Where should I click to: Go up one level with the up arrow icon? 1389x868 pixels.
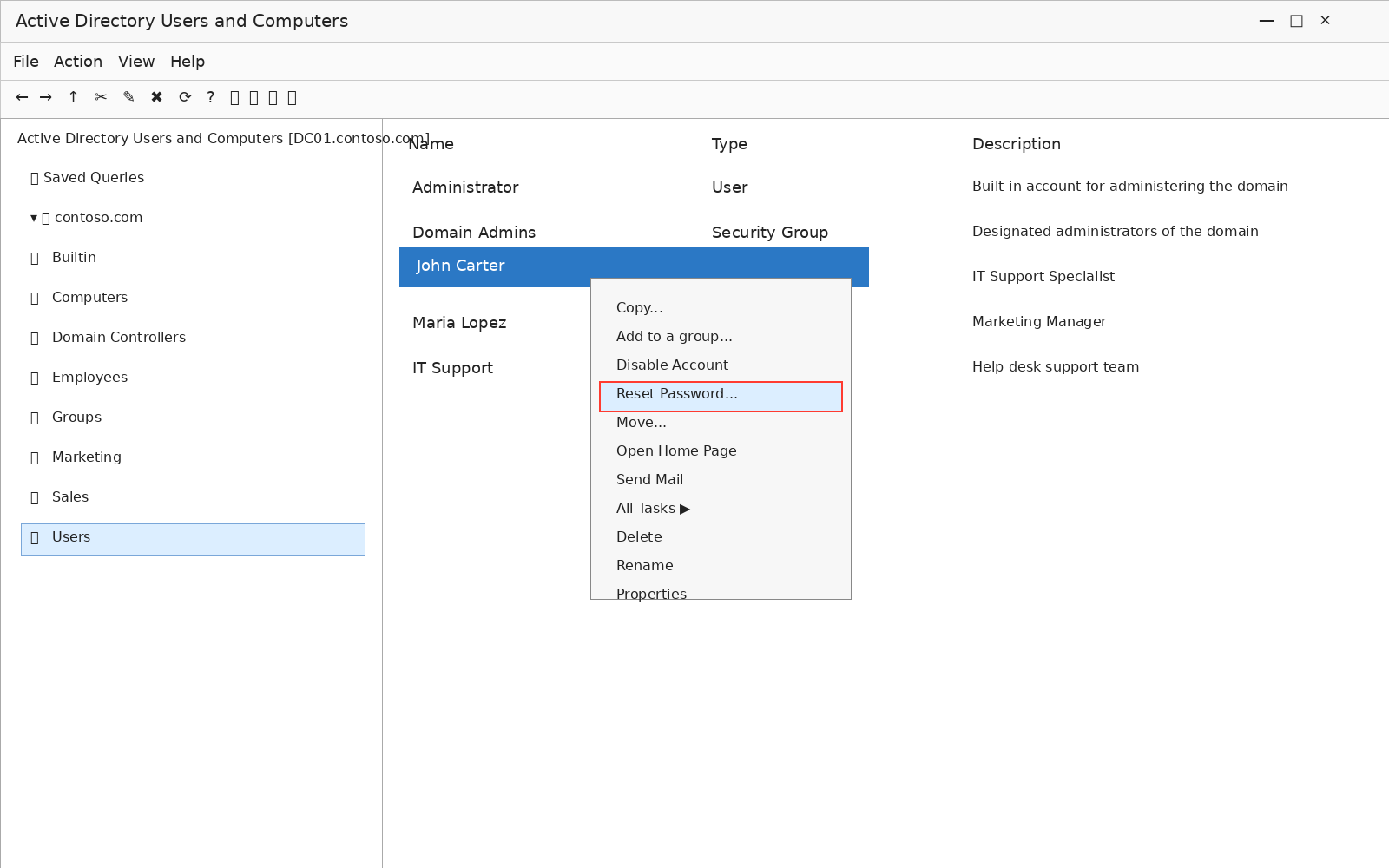[x=73, y=97]
